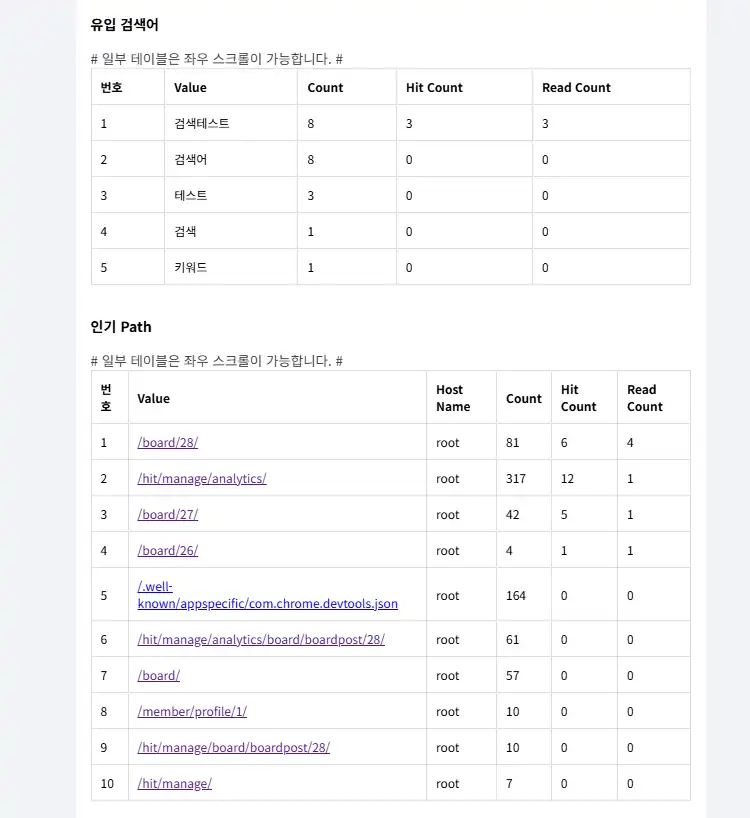
Task: Click the /board/27/ path link
Action: point(167,514)
